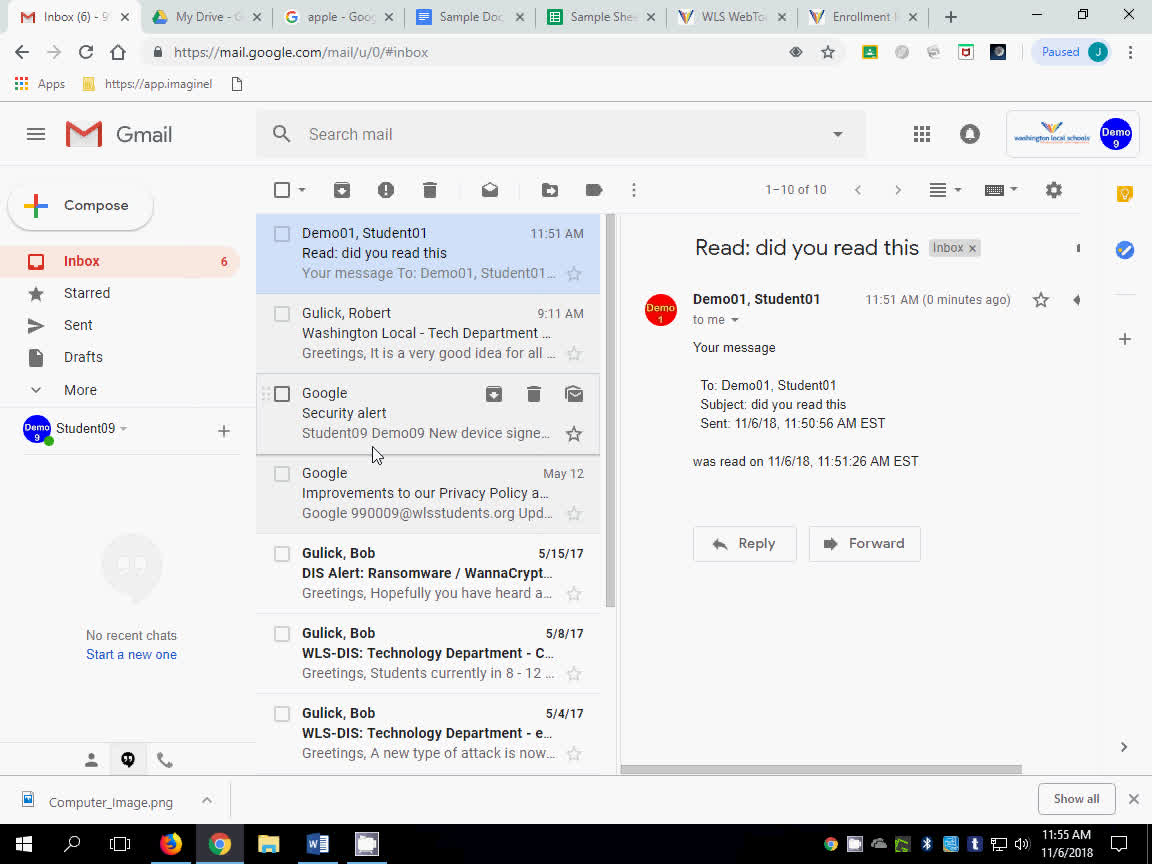The height and width of the screenshot is (864, 1152).
Task: Click the Google apps grid icon
Action: 922,133
